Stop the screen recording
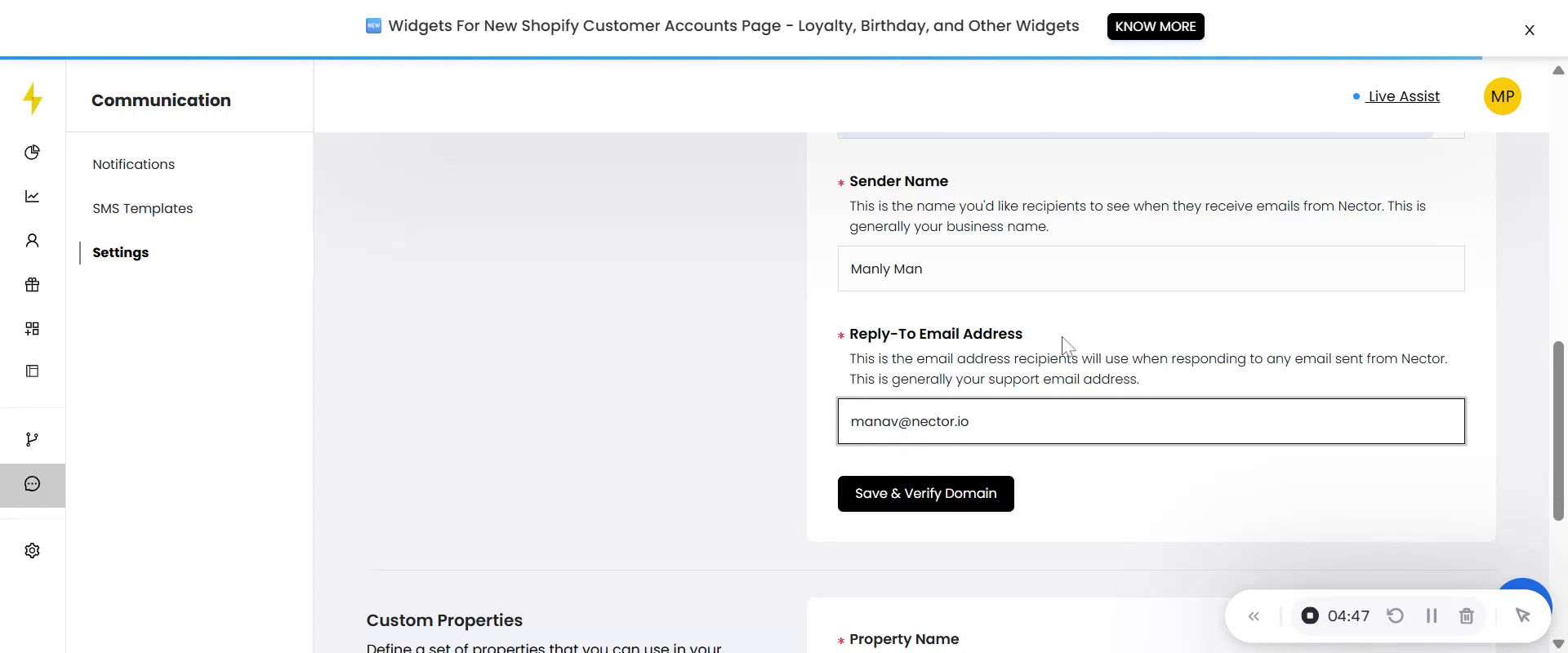 1310,616
